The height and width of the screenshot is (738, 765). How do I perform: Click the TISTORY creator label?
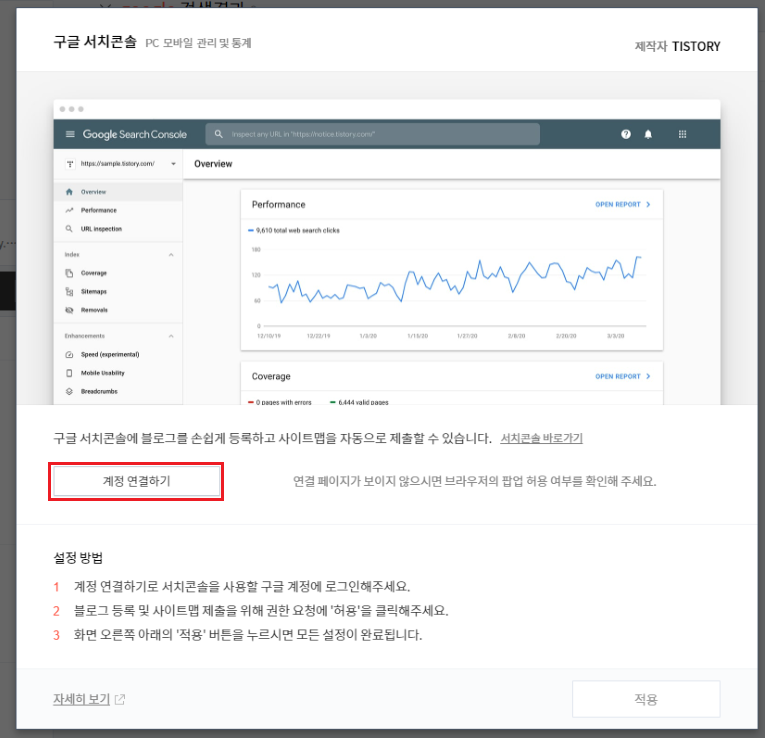pos(696,46)
